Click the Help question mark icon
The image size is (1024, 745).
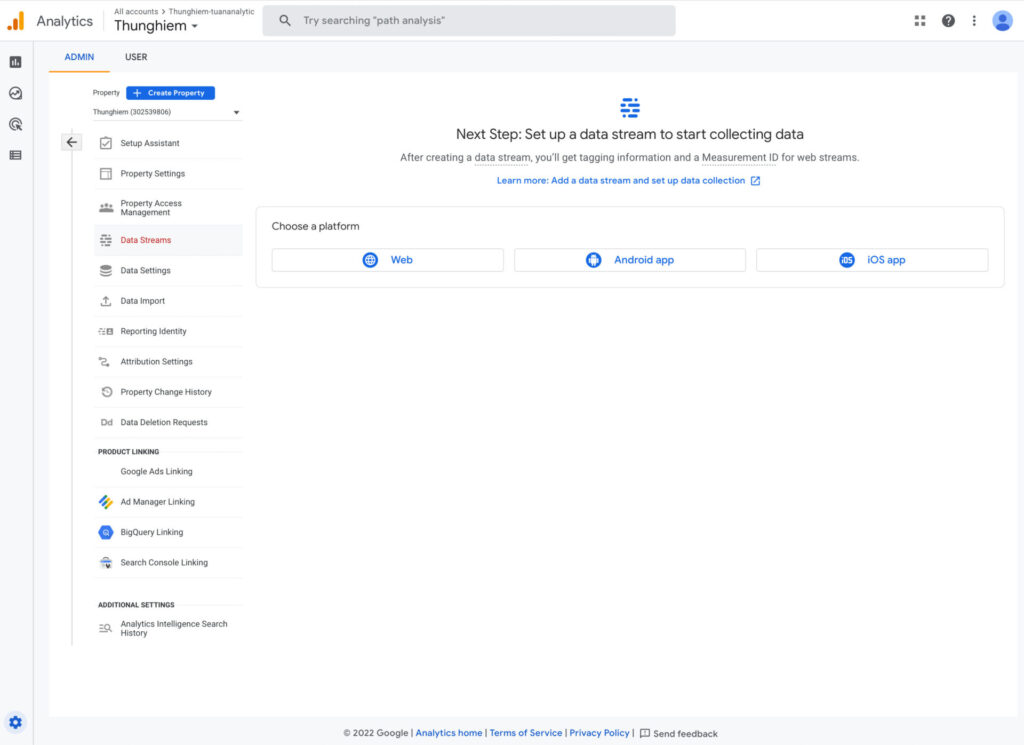tap(948, 21)
